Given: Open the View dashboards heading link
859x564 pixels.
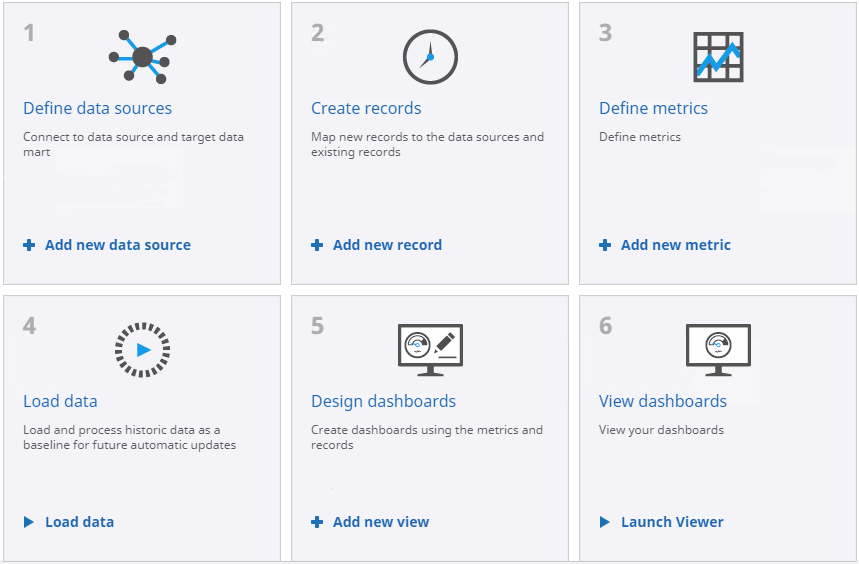Looking at the screenshot, I should coord(663,401).
